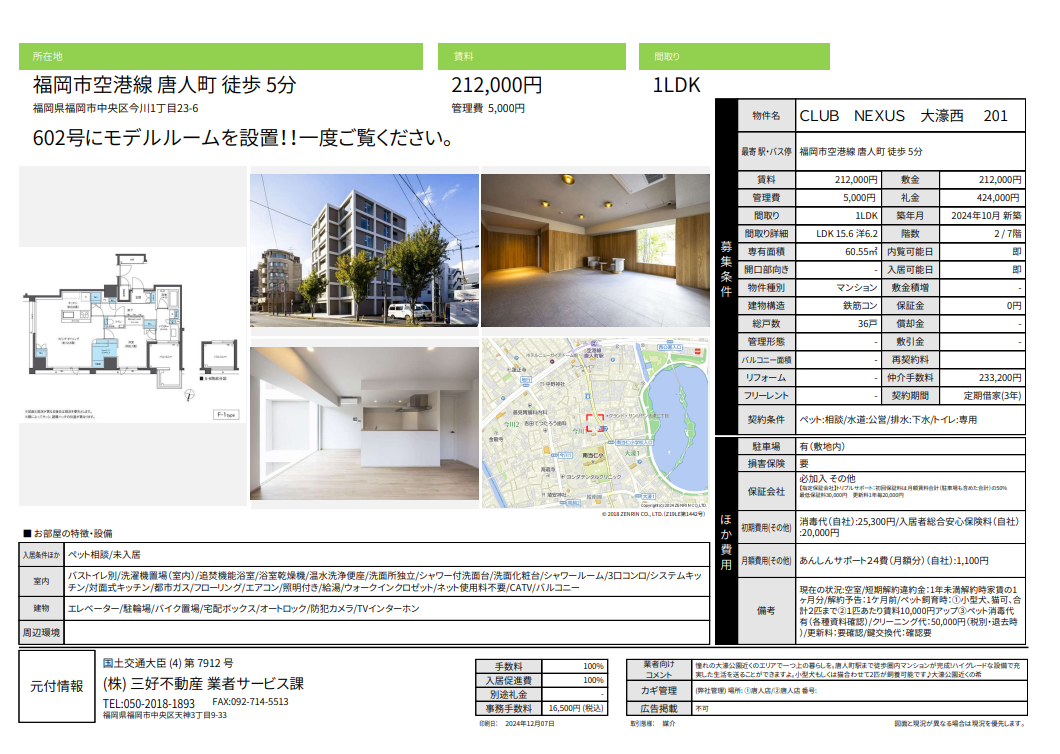Select property name CLUB NEXUS 大濠西 201
The image size is (1060, 754).
tap(904, 116)
